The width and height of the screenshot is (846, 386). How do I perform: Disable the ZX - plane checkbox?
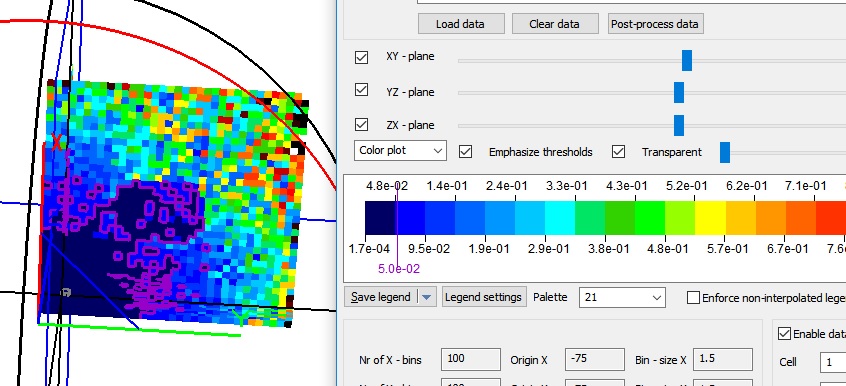tap(361, 124)
